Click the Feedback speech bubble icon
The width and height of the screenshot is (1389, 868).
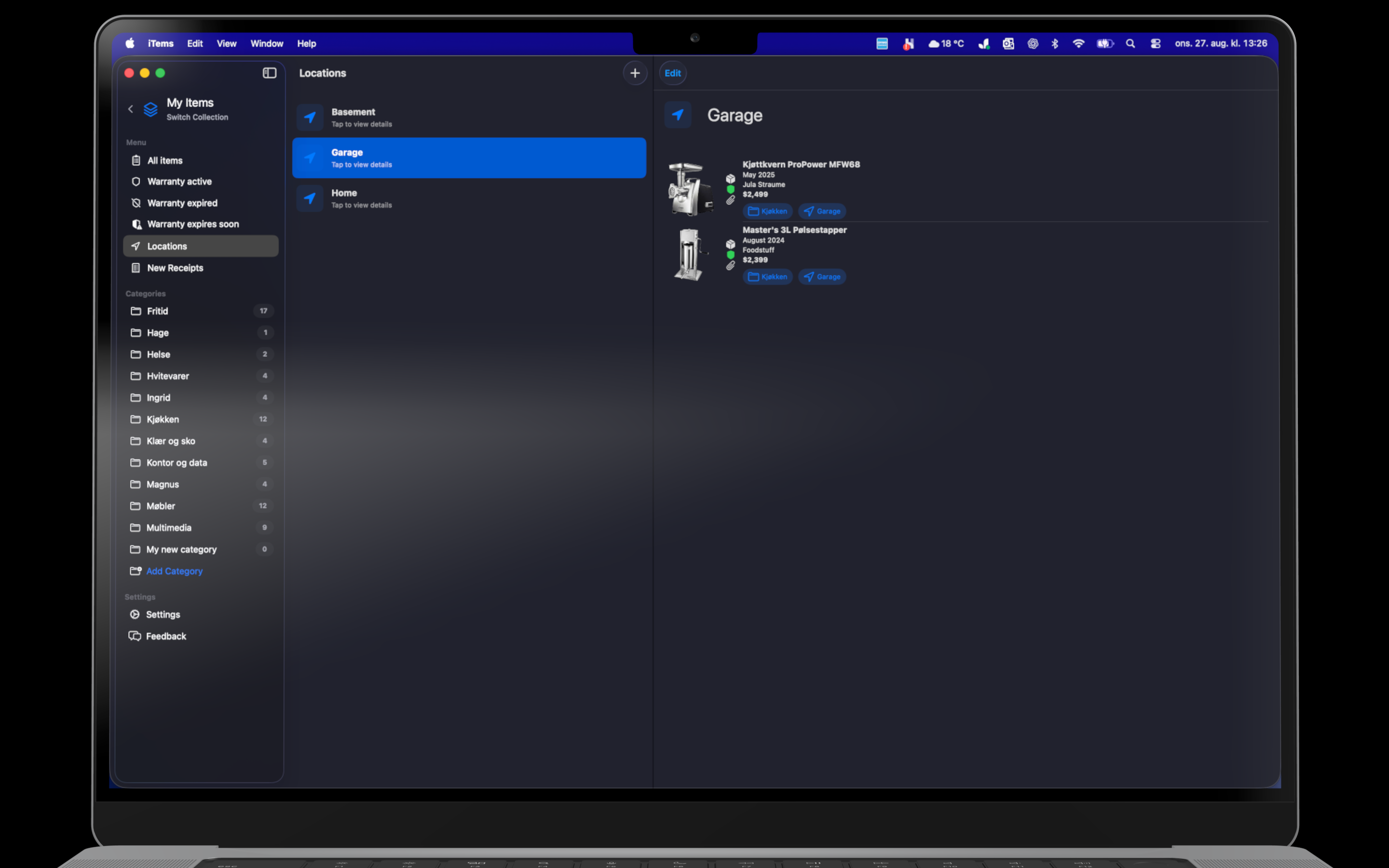click(x=135, y=636)
